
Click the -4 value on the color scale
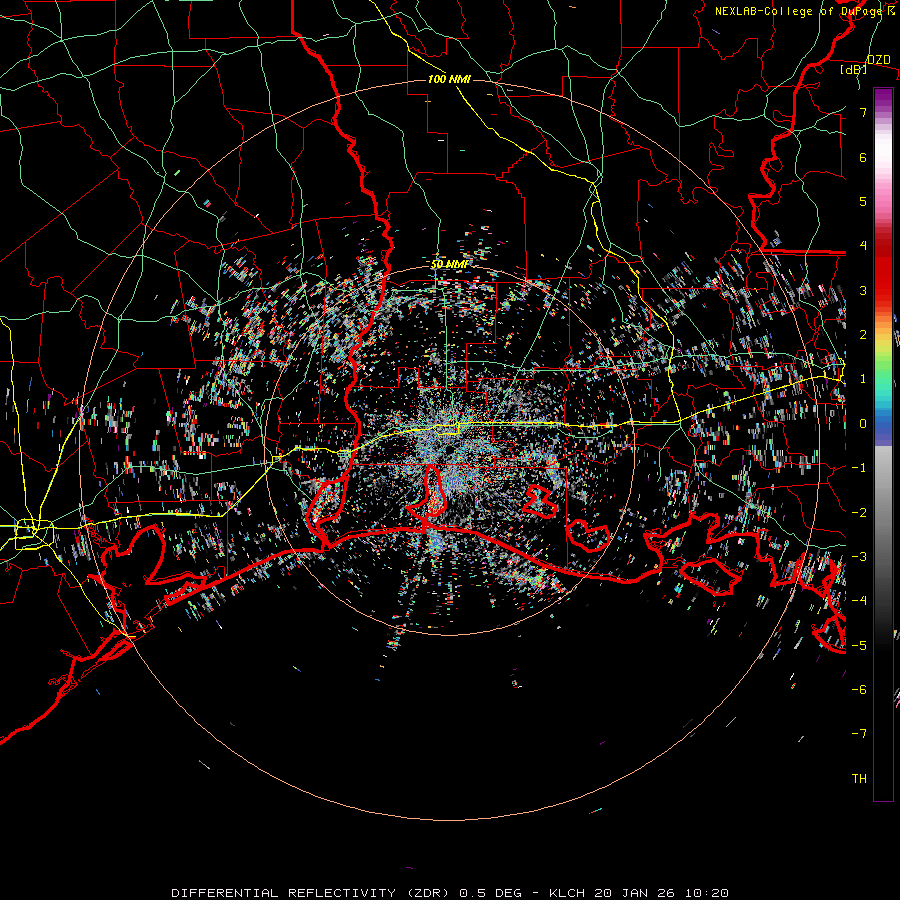coord(859,601)
